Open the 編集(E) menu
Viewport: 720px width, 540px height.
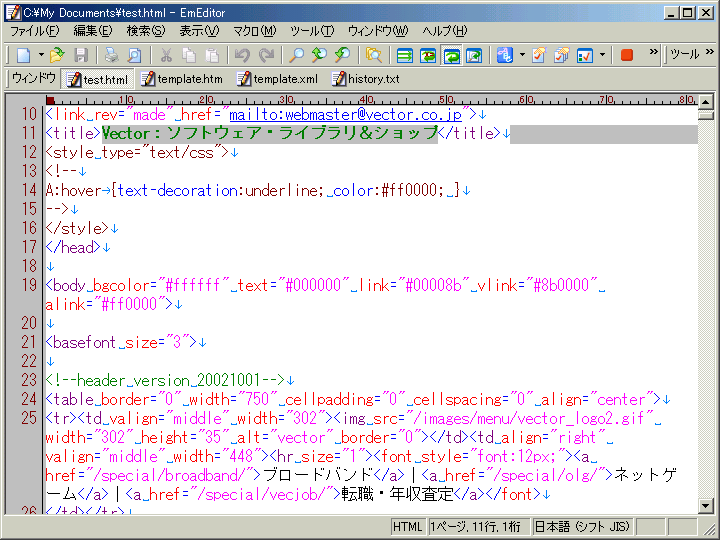93,31
